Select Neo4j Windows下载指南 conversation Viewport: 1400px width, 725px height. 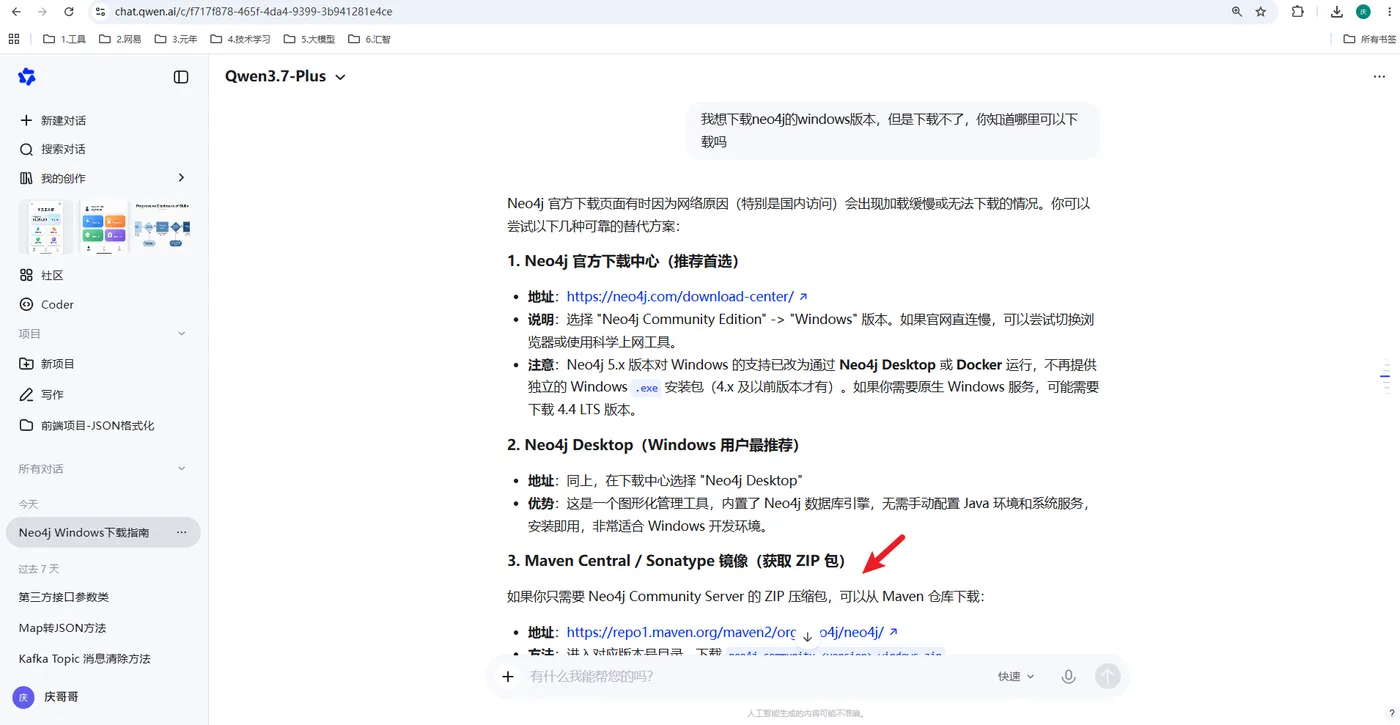coord(84,533)
